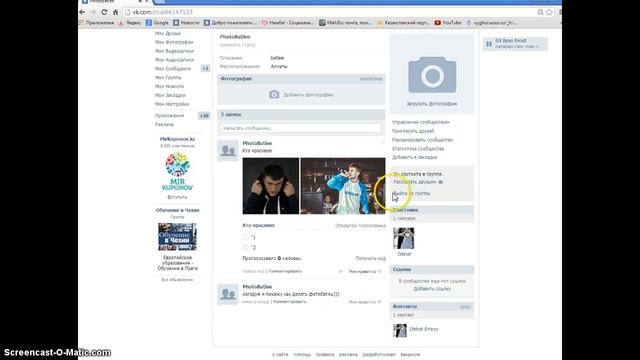
Task: Select poll option 2
Action: tap(245, 247)
